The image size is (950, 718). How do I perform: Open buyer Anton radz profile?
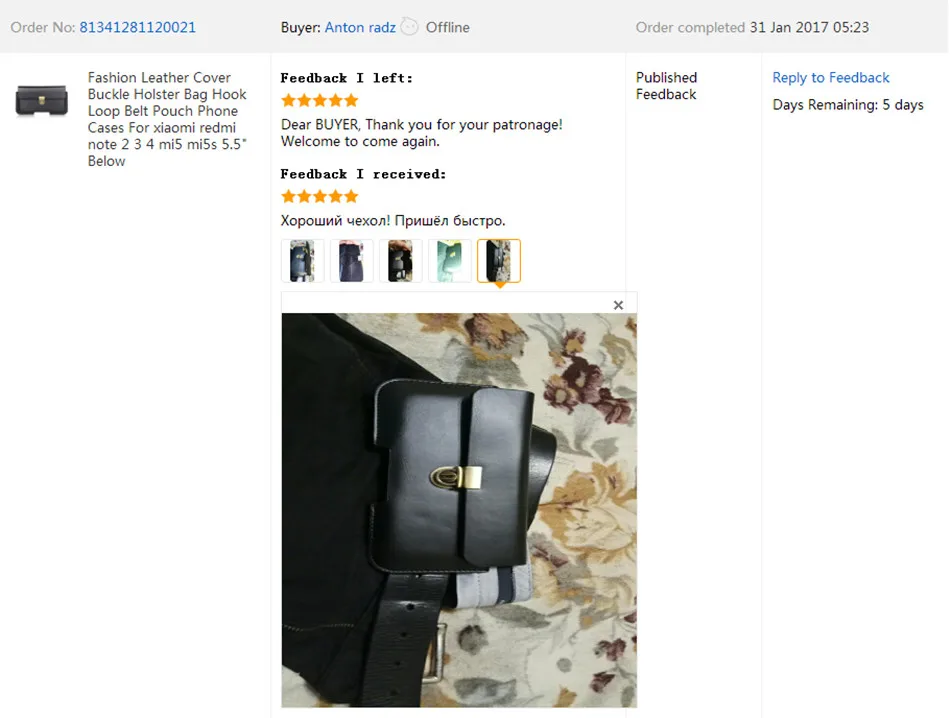click(x=360, y=27)
